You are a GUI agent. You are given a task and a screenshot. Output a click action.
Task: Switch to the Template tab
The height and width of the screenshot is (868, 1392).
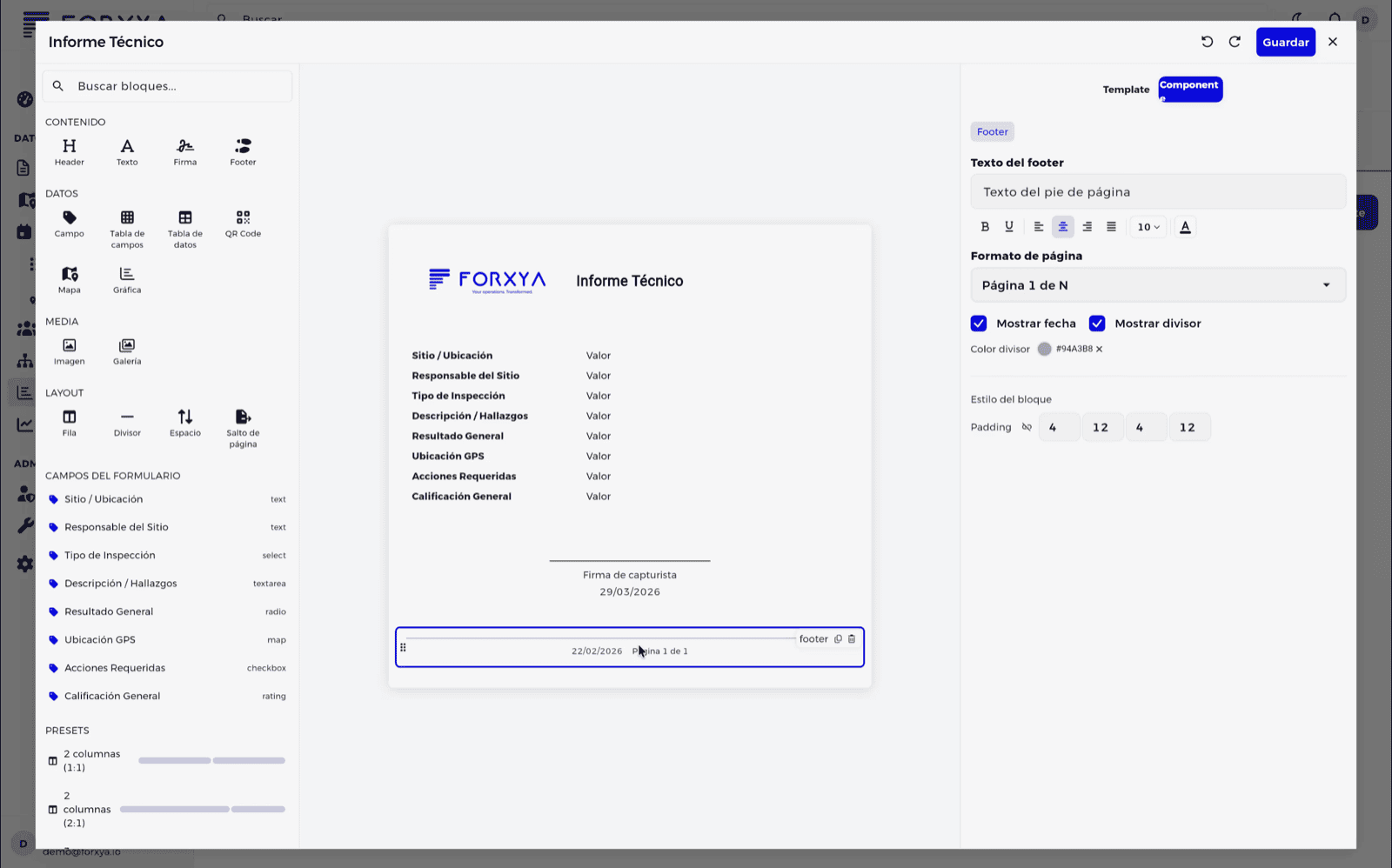(1126, 90)
